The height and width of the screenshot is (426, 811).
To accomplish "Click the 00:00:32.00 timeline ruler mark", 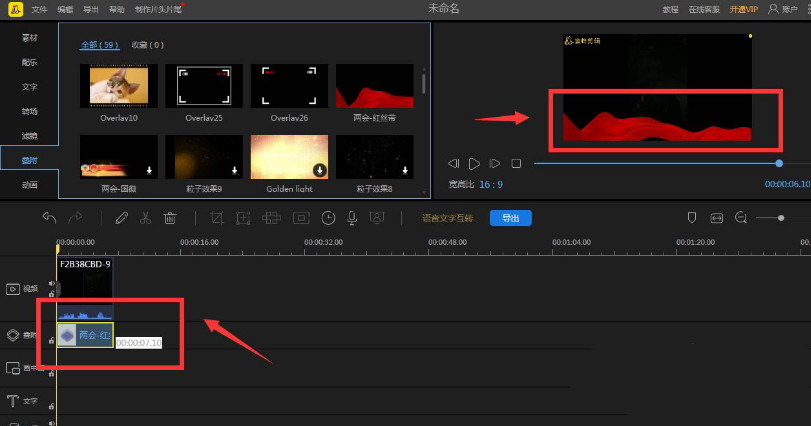I will 323,242.
